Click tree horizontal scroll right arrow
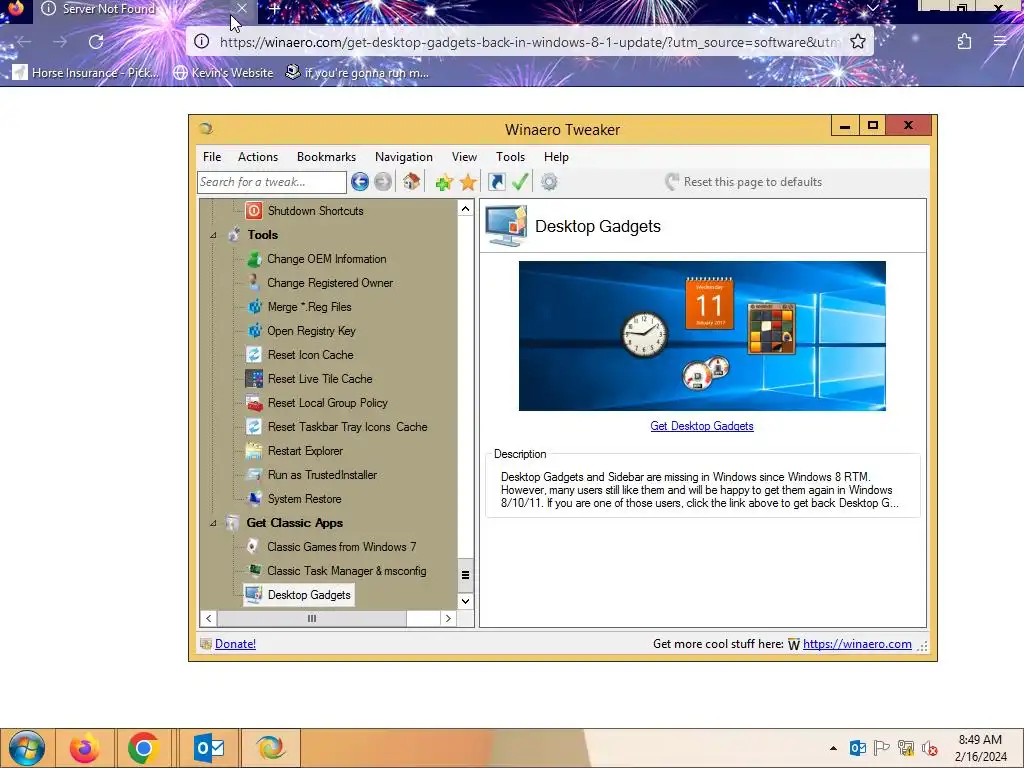This screenshot has width=1024, height=768. point(448,618)
